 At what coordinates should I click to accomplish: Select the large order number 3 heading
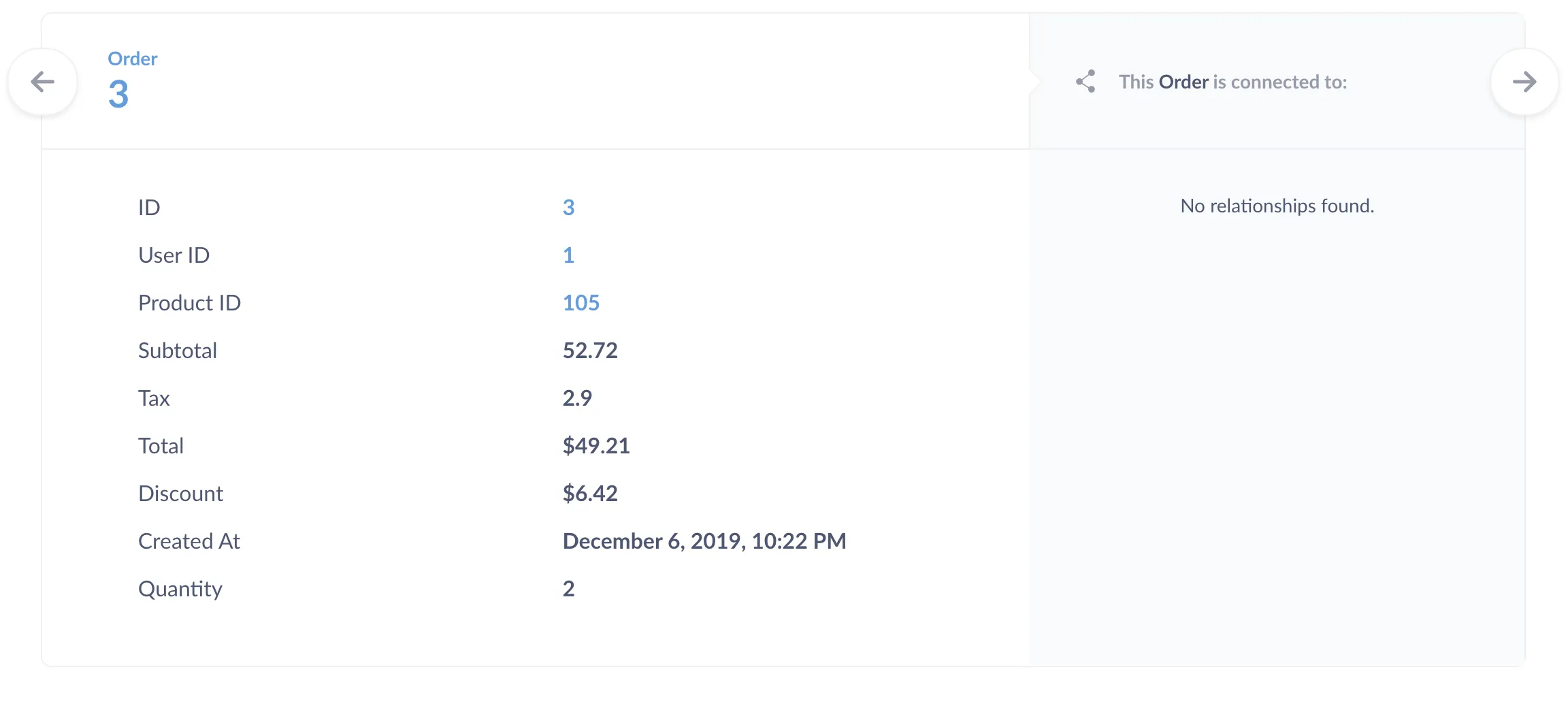[x=118, y=94]
